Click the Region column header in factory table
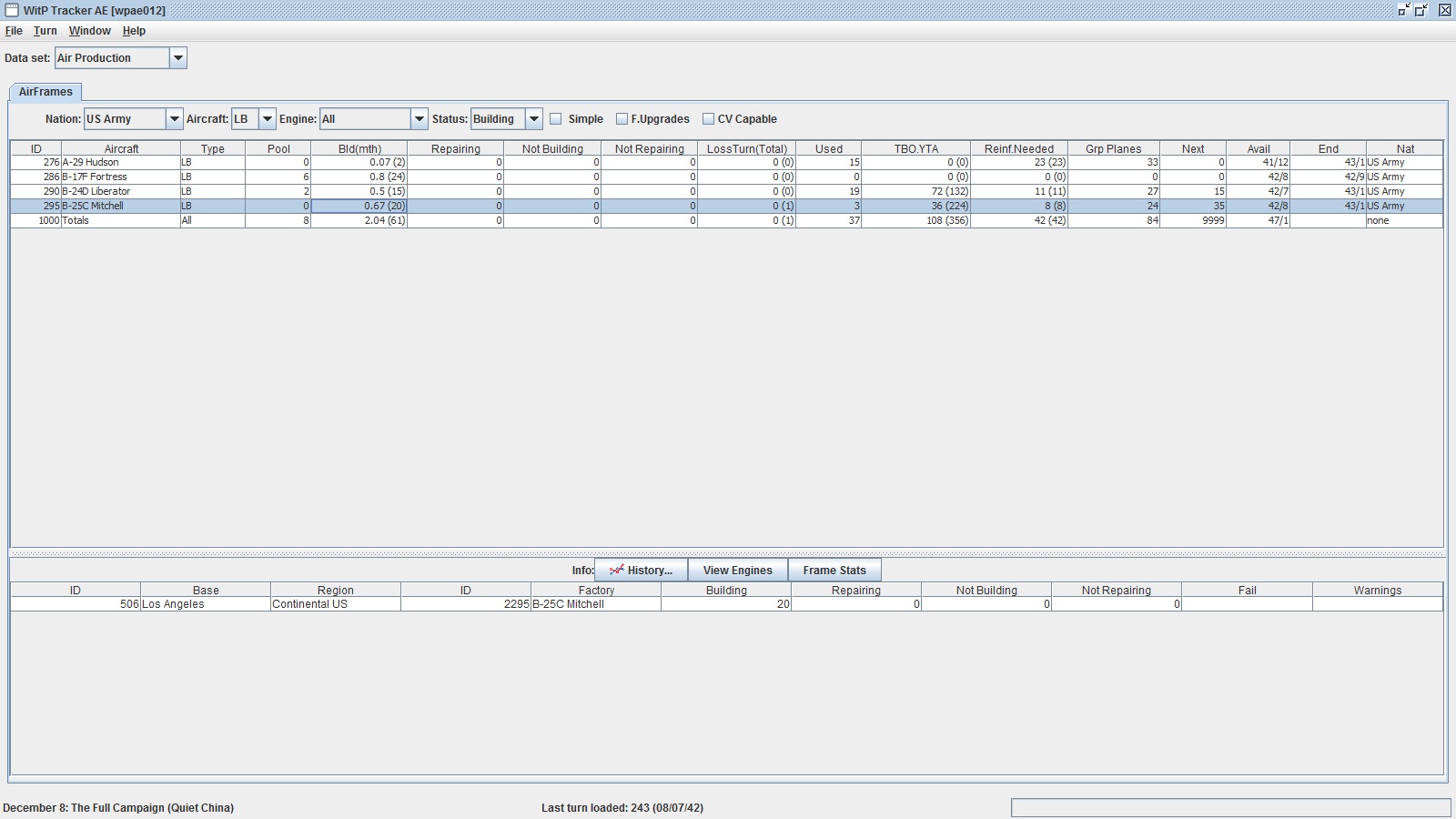Viewport: 1456px width, 819px height. 336,590
